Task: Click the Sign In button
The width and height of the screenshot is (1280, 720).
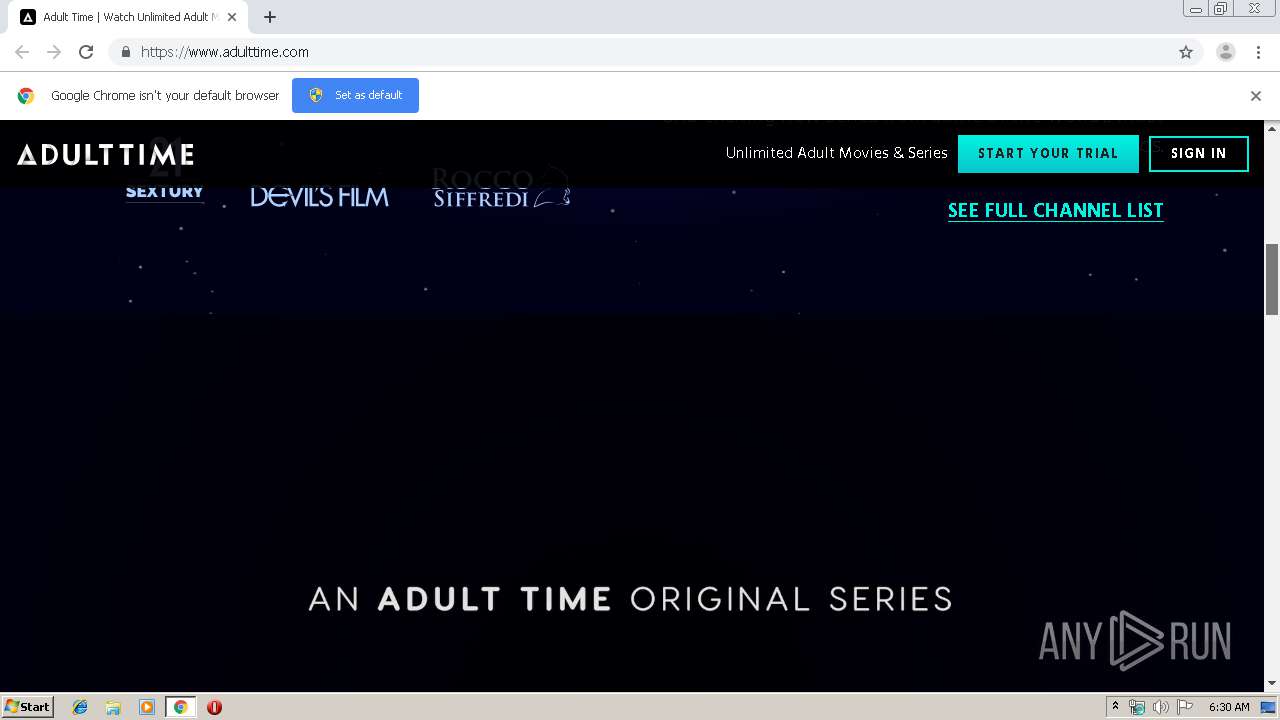Action: 1199,154
